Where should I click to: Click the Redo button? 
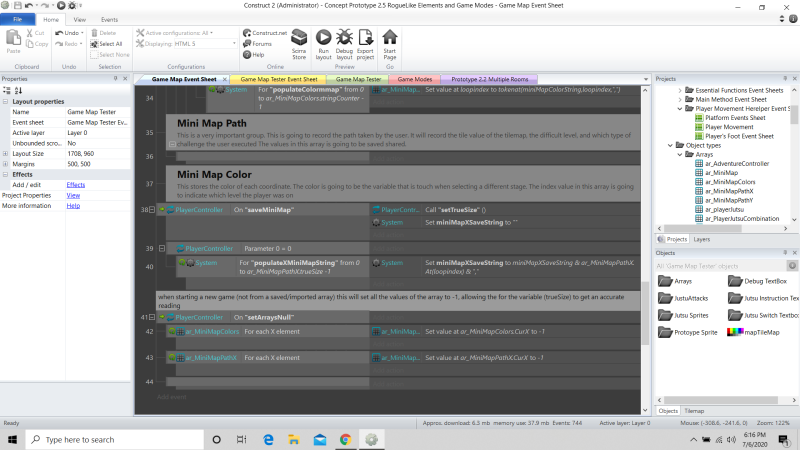69,44
